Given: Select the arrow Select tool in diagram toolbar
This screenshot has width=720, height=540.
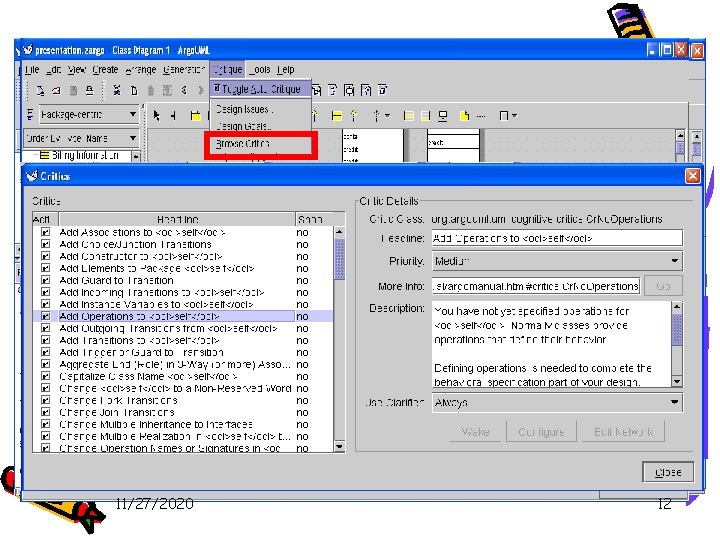Looking at the screenshot, I should click(x=157, y=115).
